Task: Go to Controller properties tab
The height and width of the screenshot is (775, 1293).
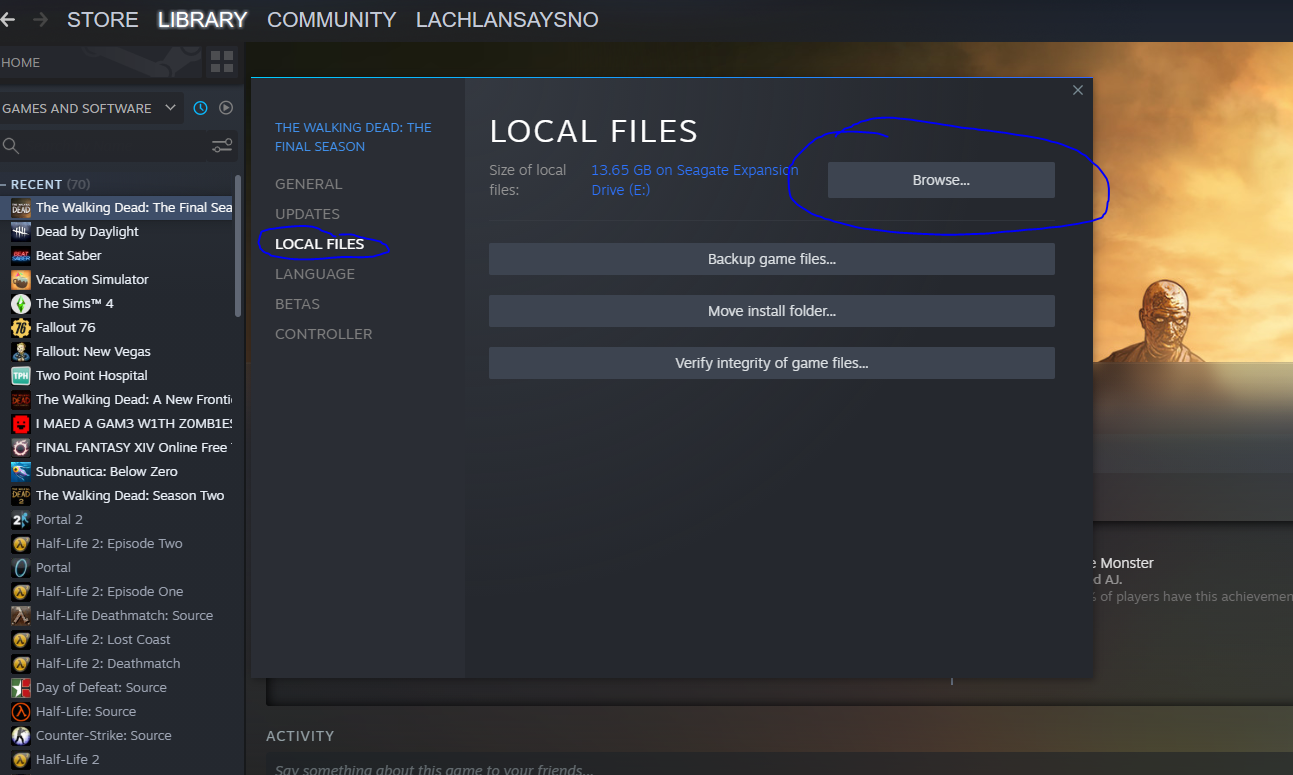Action: coord(323,334)
